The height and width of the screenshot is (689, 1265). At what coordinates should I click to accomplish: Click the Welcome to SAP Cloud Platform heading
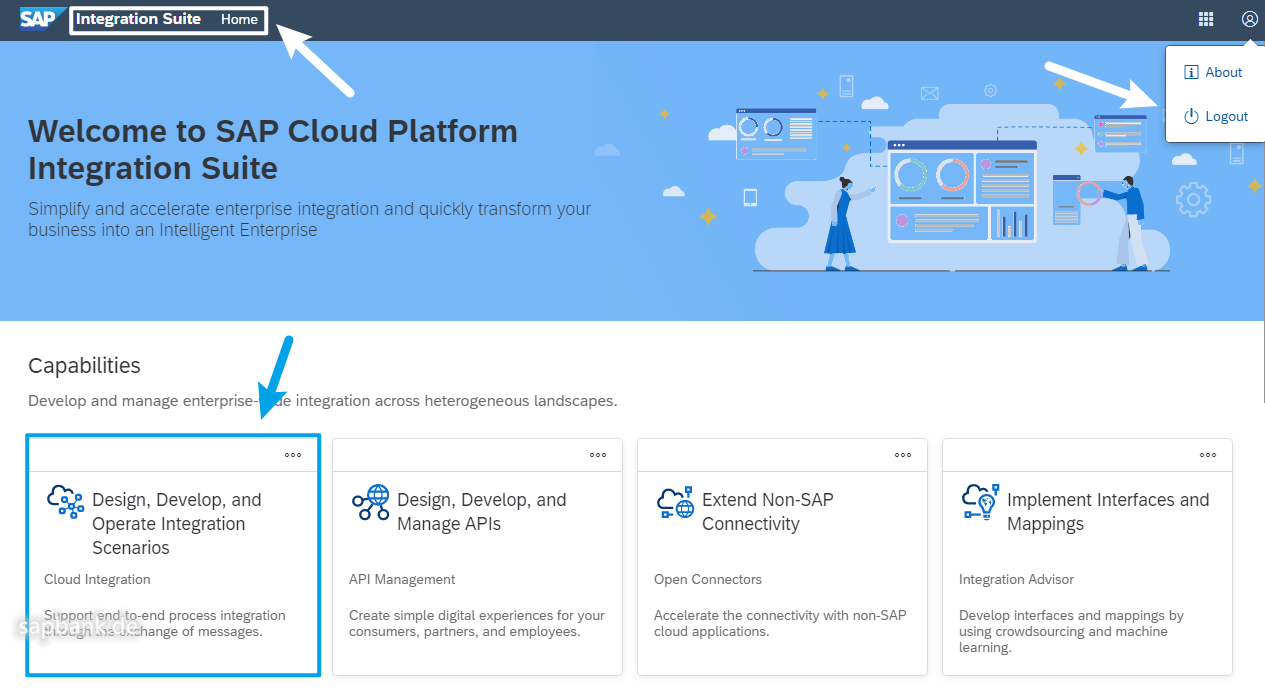pos(273,149)
